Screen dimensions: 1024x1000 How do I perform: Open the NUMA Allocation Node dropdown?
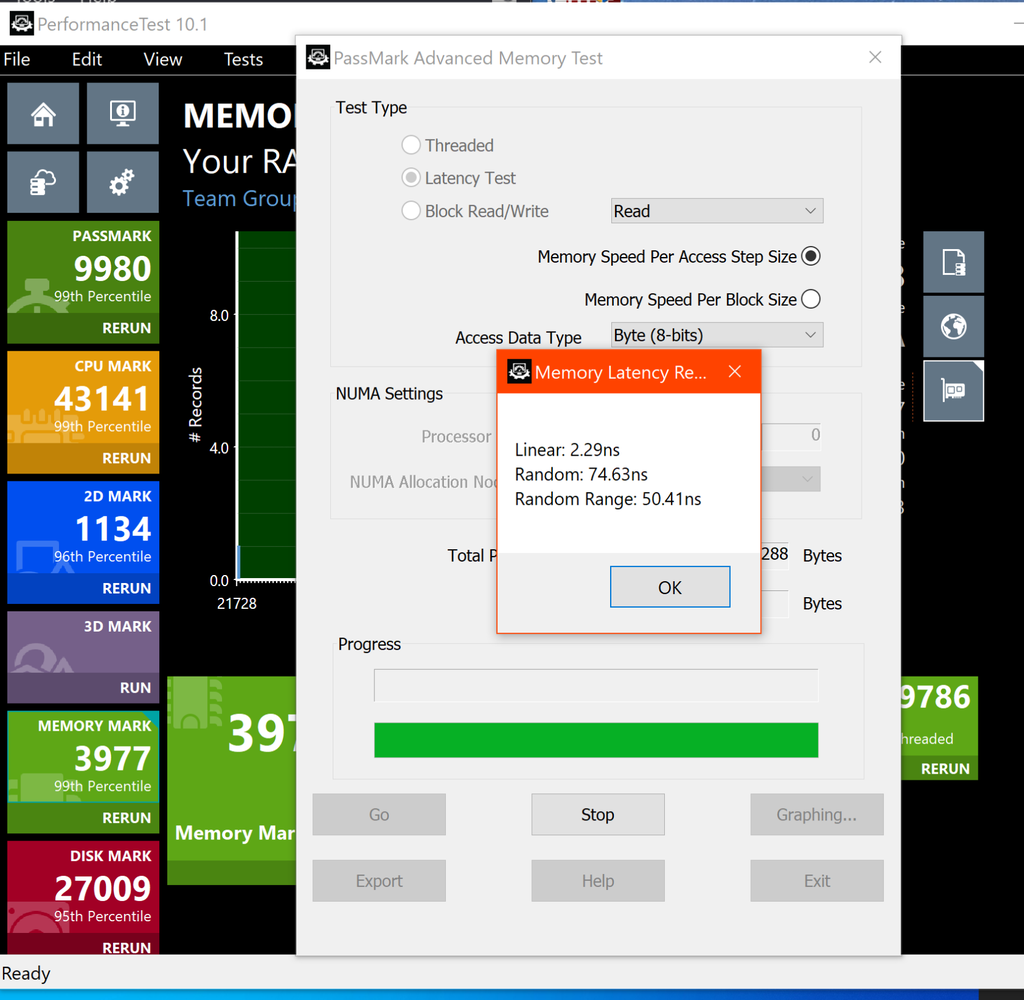(791, 479)
